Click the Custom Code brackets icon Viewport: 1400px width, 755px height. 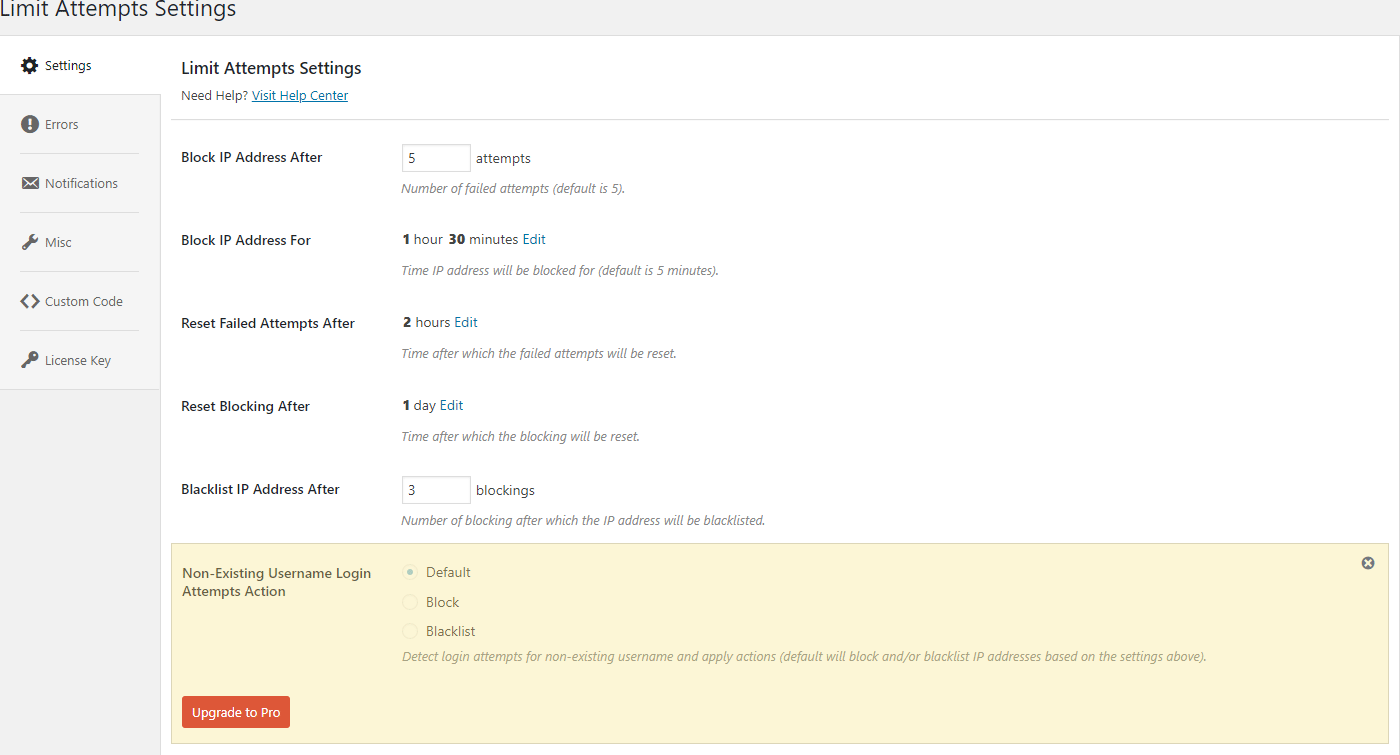pyautogui.click(x=30, y=302)
